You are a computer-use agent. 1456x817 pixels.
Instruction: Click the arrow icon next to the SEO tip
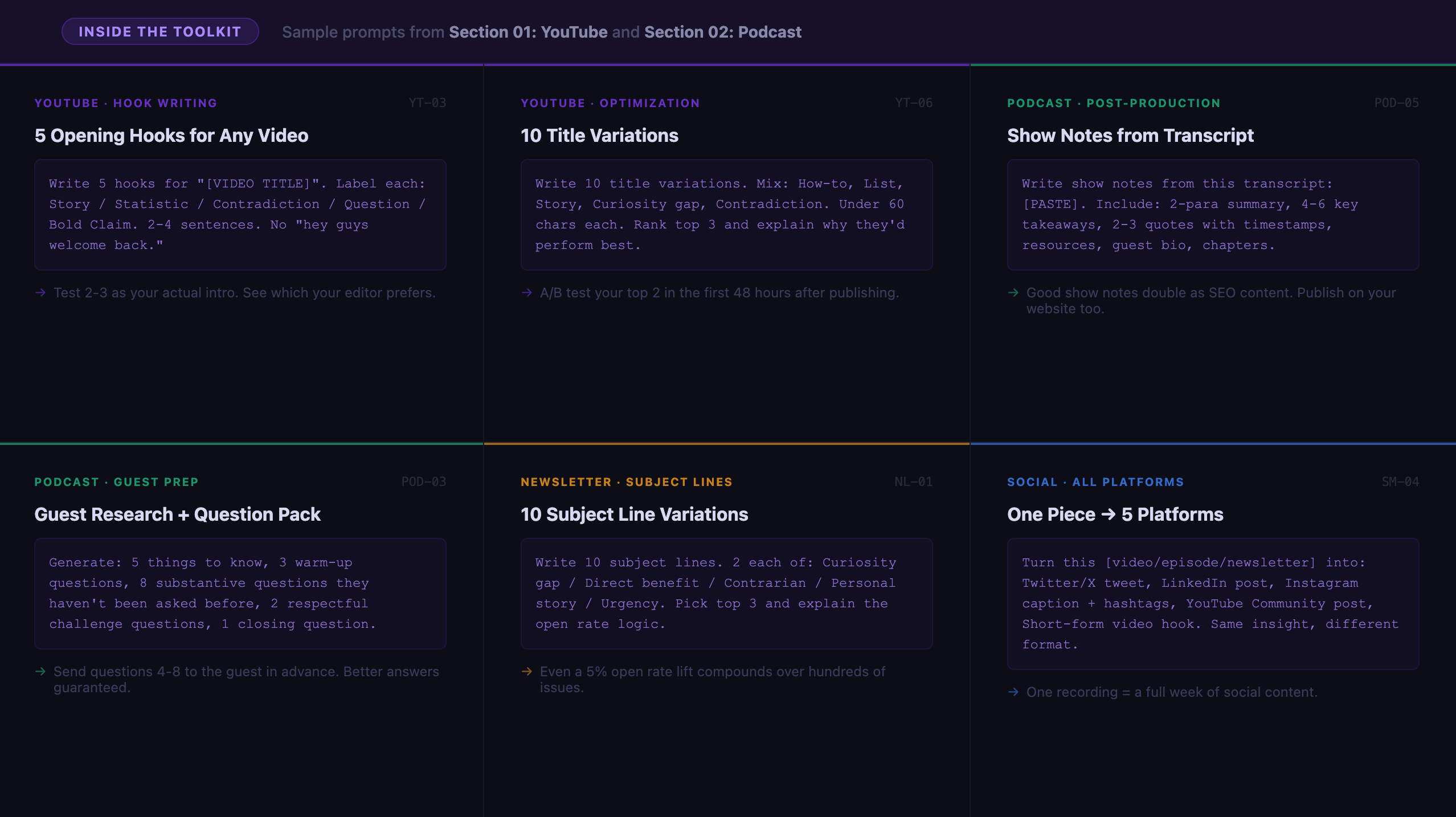pyautogui.click(x=1014, y=292)
